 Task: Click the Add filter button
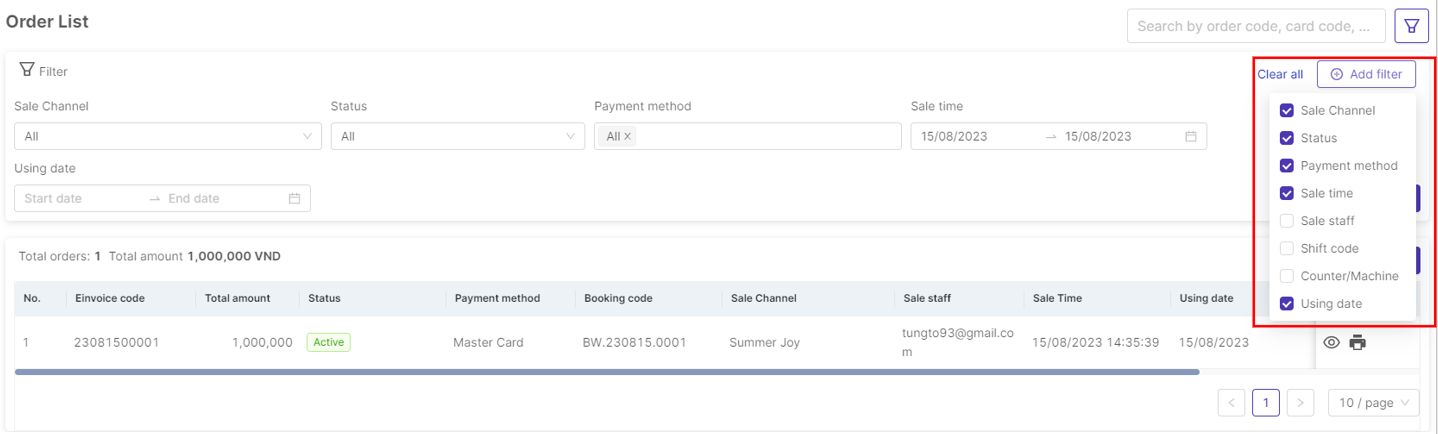pos(1366,74)
